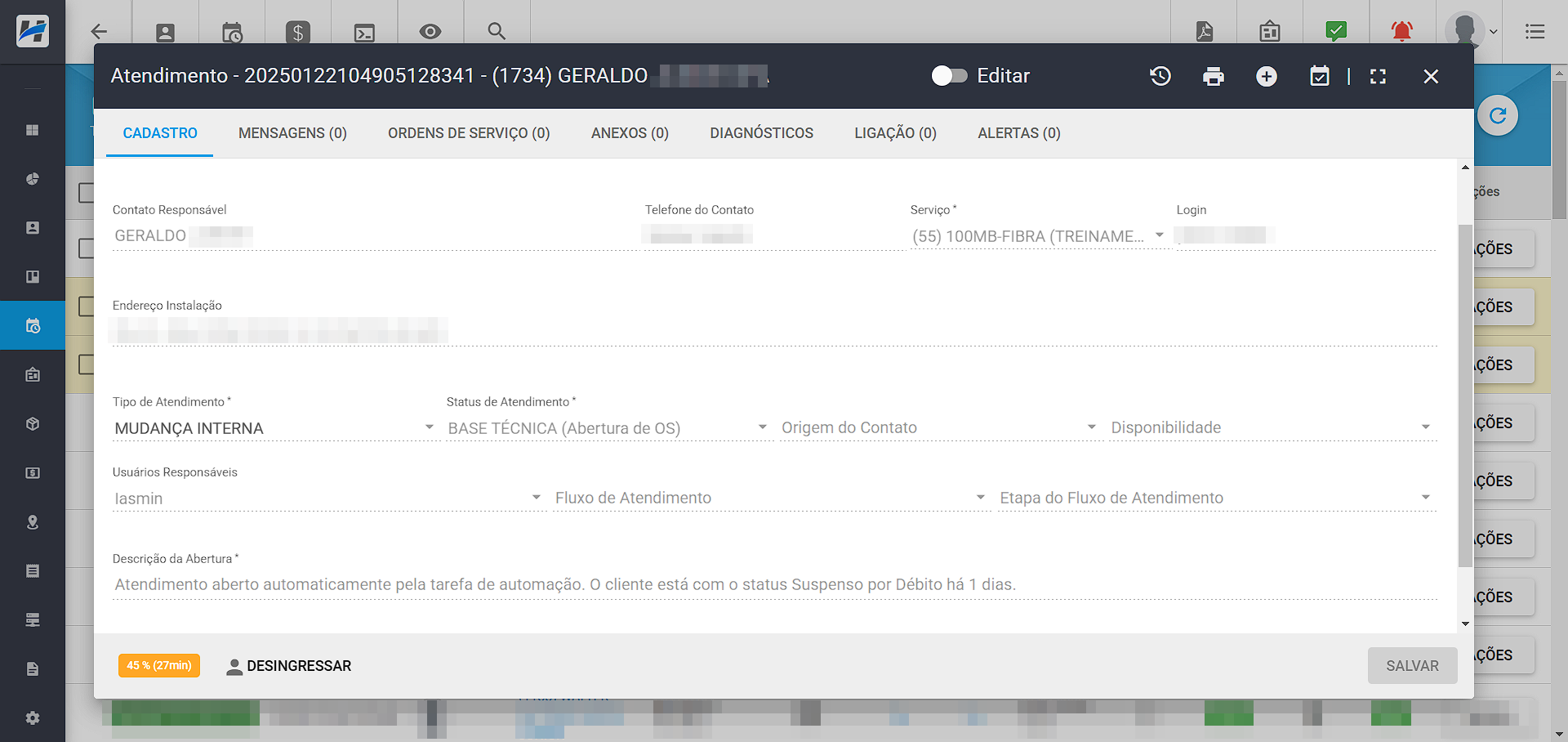Viewport: 1568px width, 742px height.
Task: Click the SALVAR button
Action: [1412, 666]
